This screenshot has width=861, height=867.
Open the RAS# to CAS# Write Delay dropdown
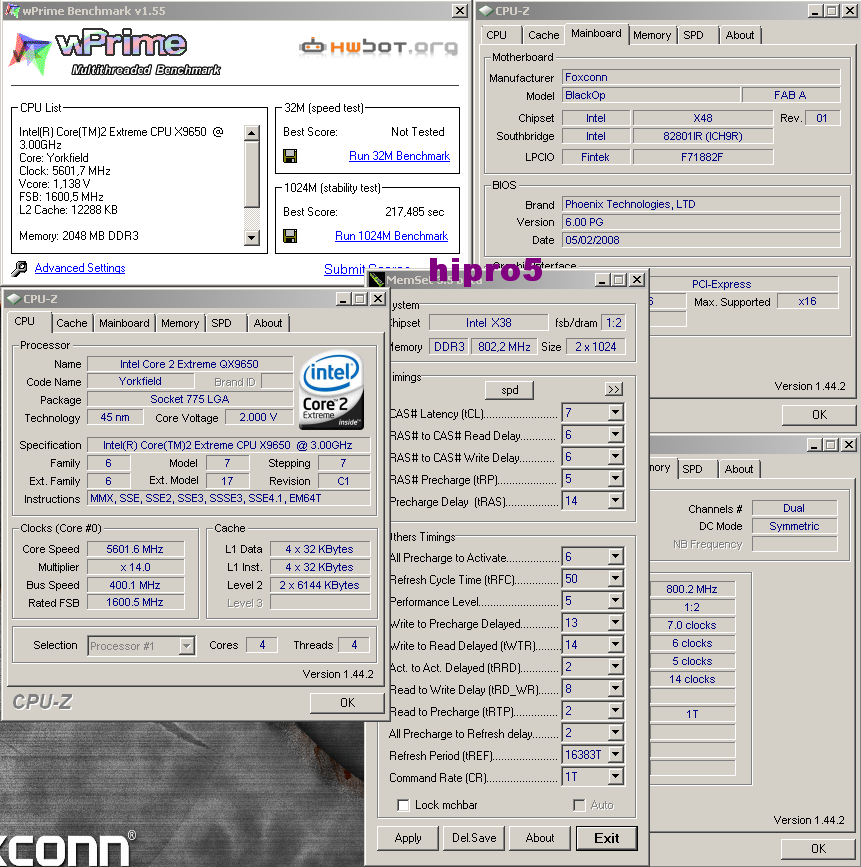615,457
